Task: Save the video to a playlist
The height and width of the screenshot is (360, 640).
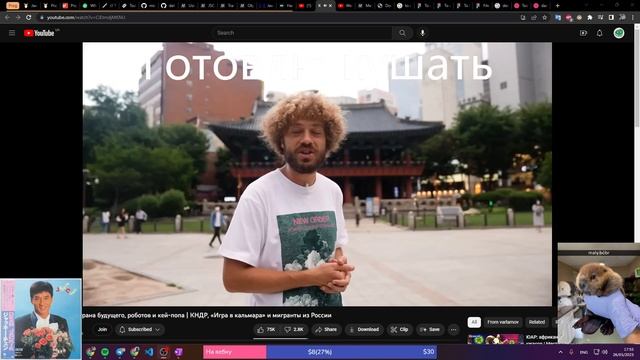Action: click(x=430, y=329)
